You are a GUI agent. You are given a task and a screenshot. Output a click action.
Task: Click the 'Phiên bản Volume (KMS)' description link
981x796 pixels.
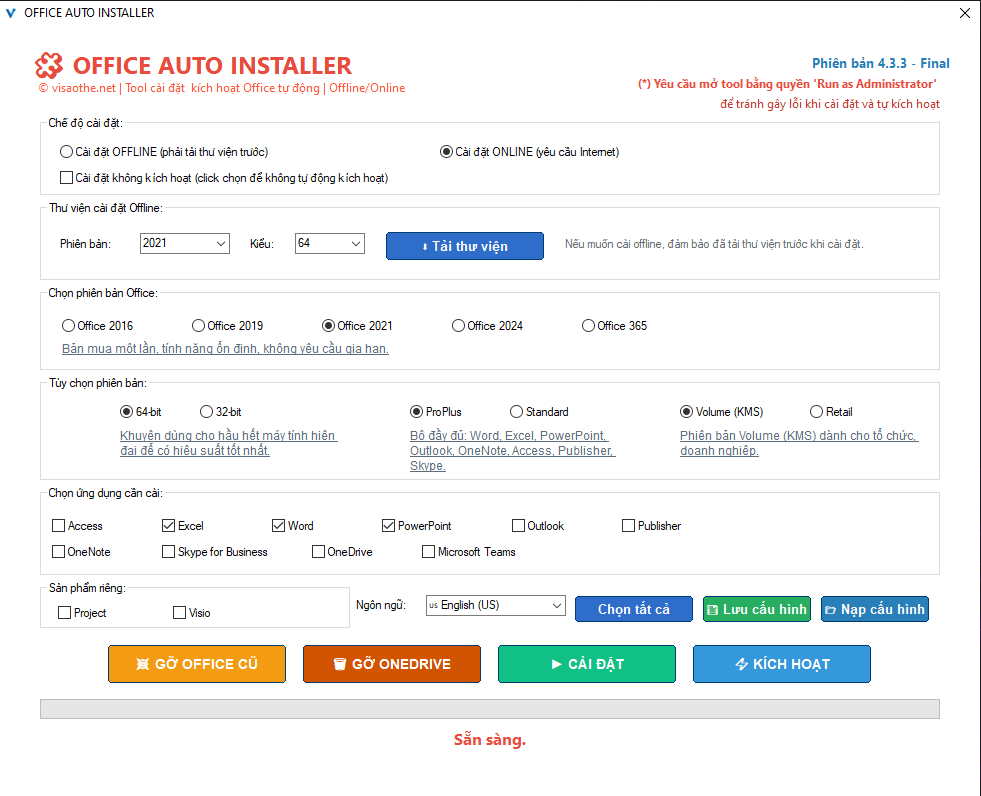(799, 443)
